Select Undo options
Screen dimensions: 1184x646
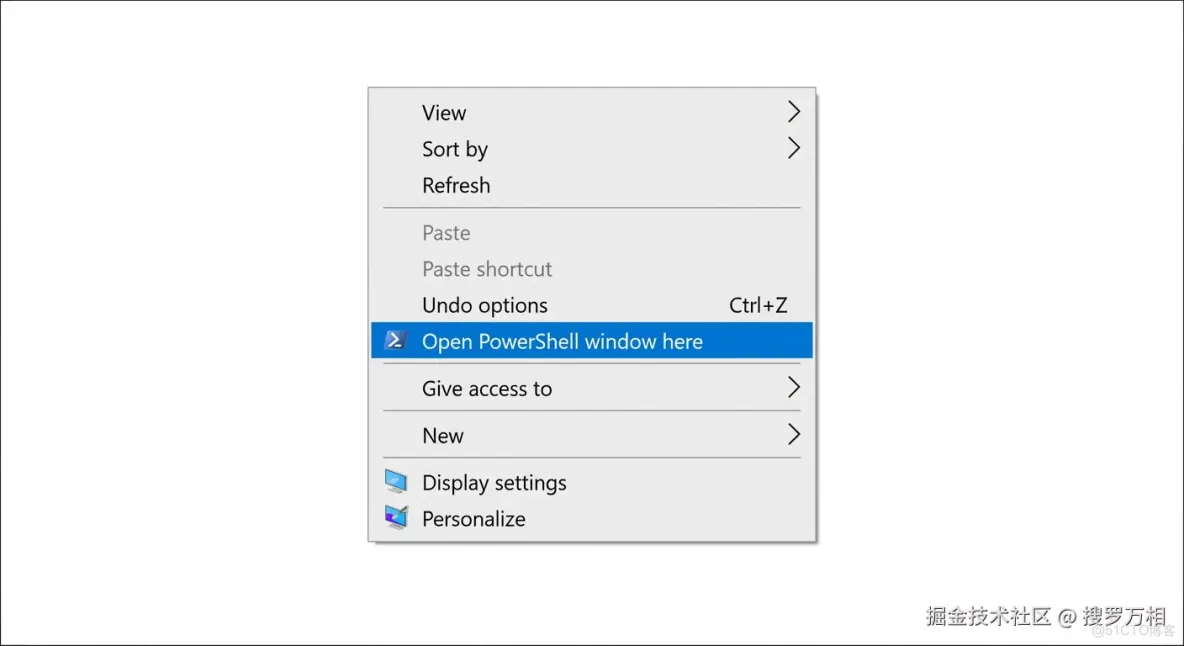pos(485,305)
